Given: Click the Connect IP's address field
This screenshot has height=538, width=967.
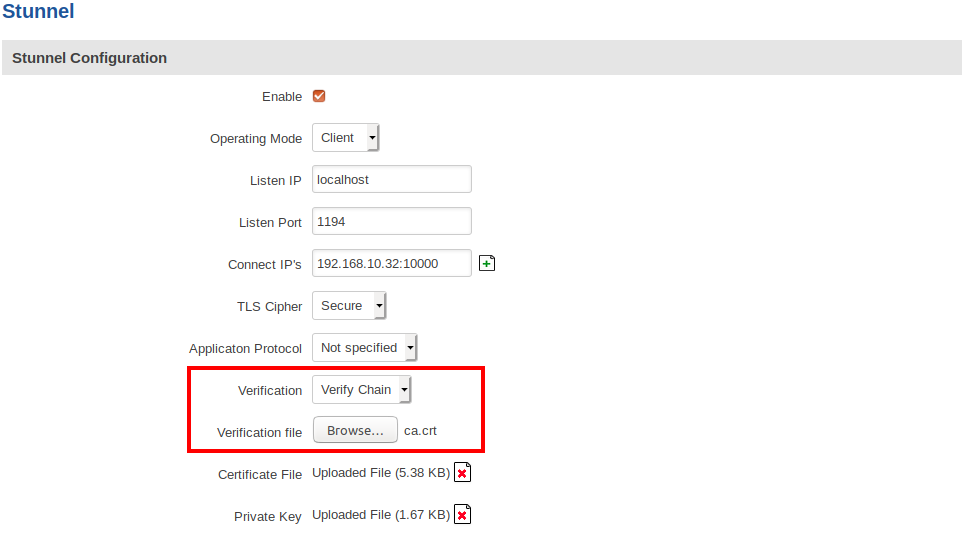Looking at the screenshot, I should pyautogui.click(x=391, y=264).
